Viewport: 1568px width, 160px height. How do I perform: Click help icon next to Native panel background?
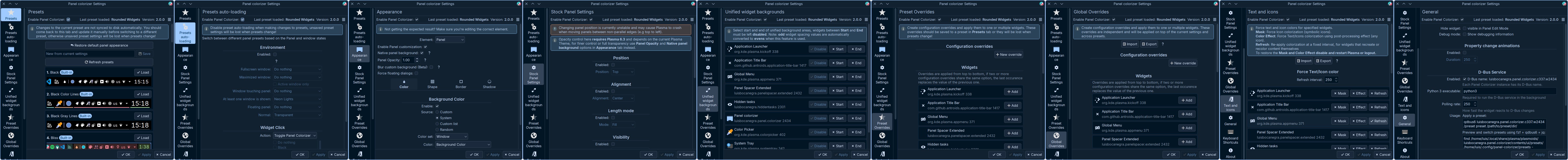429,53
